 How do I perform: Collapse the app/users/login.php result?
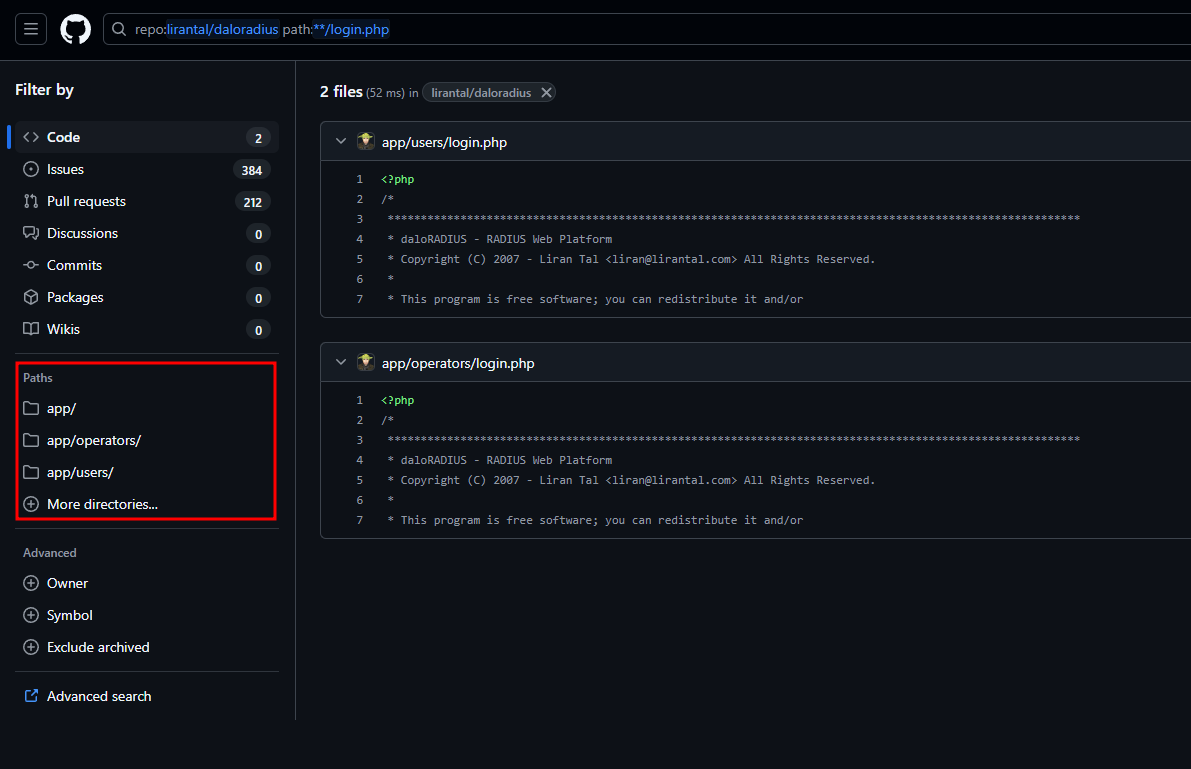[x=341, y=141]
